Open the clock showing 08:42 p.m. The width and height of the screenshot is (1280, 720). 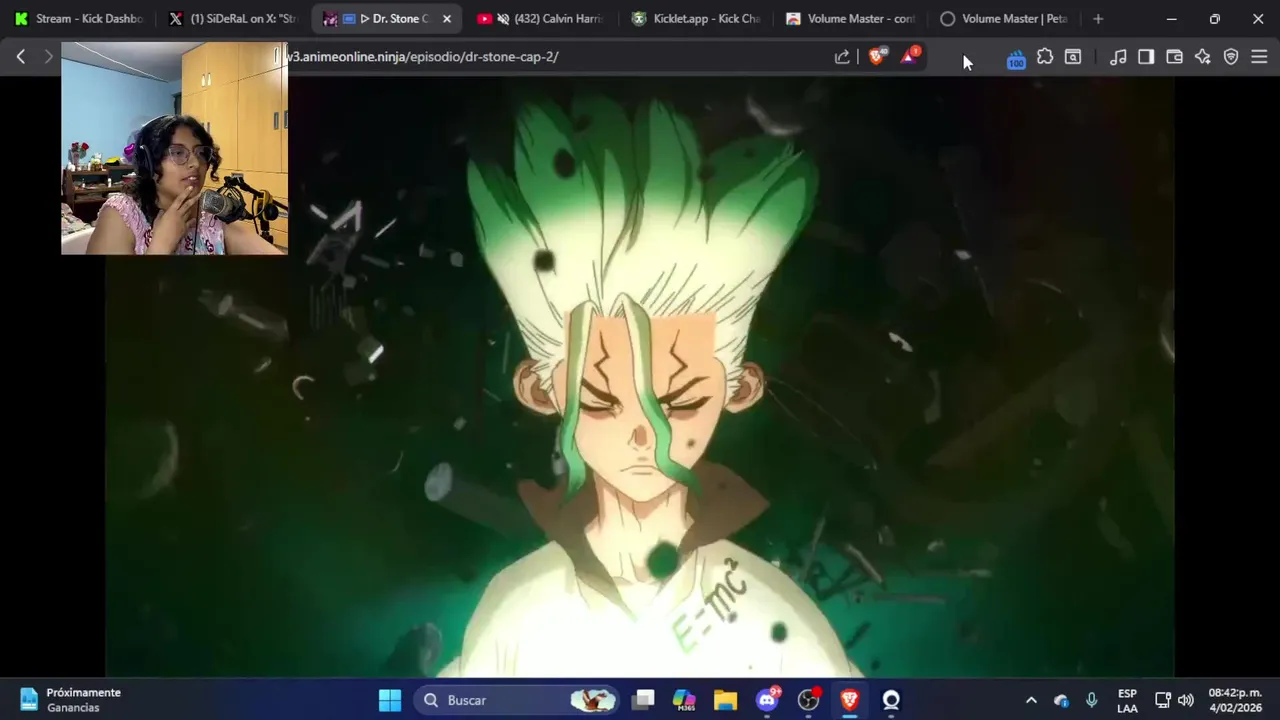(1235, 700)
